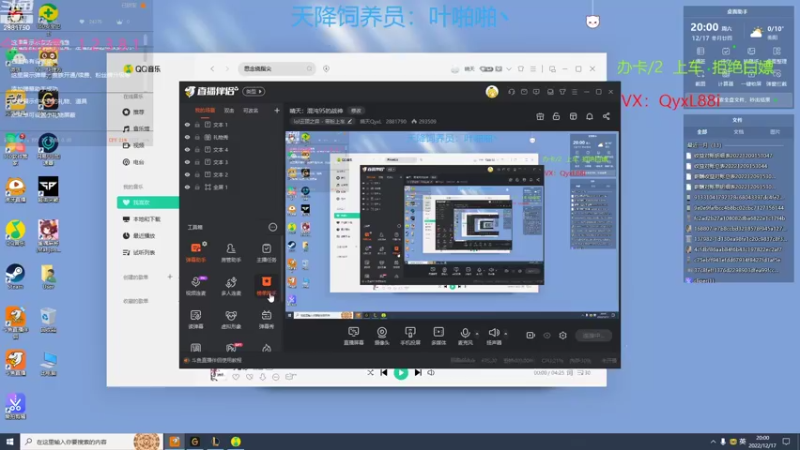Open the 弹幕助手 danmaku assistant tool
800x450 pixels.
tap(196, 253)
